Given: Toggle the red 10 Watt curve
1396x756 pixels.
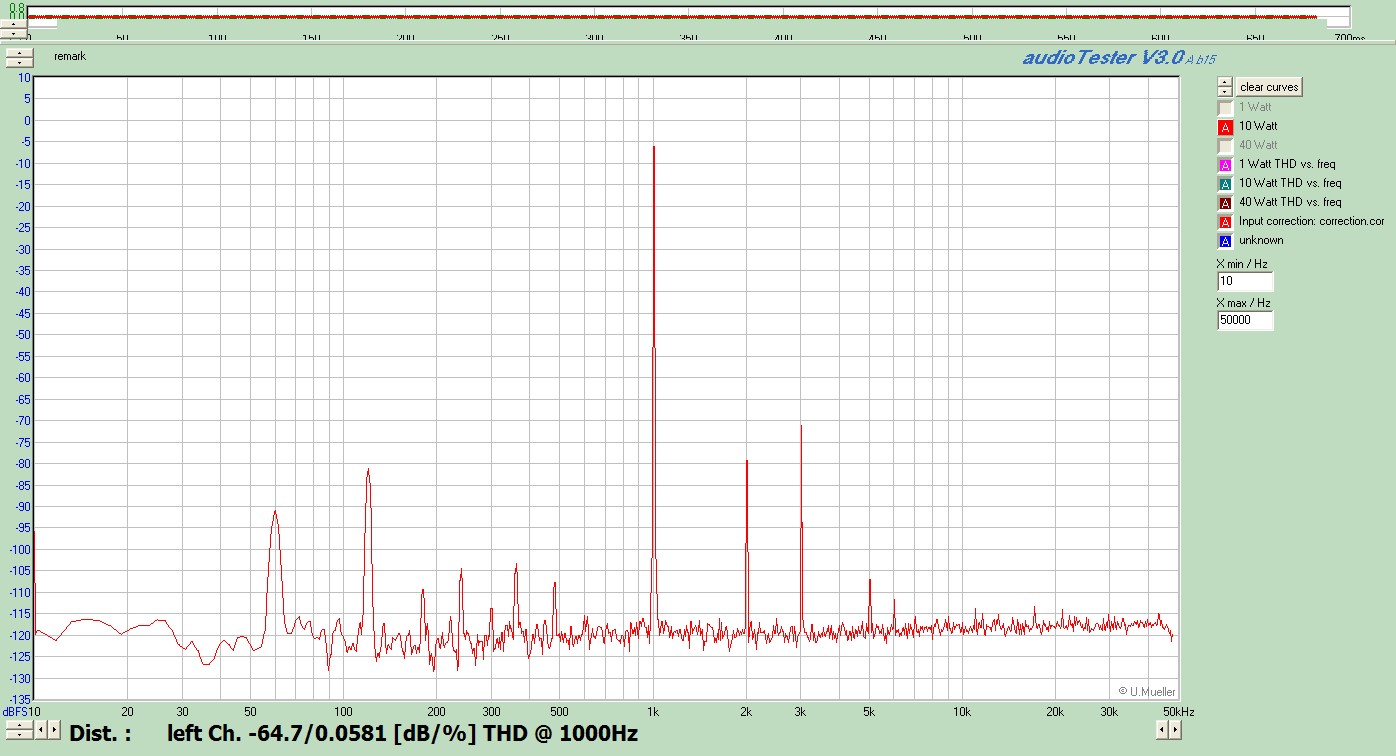Looking at the screenshot, I should 1225,126.
